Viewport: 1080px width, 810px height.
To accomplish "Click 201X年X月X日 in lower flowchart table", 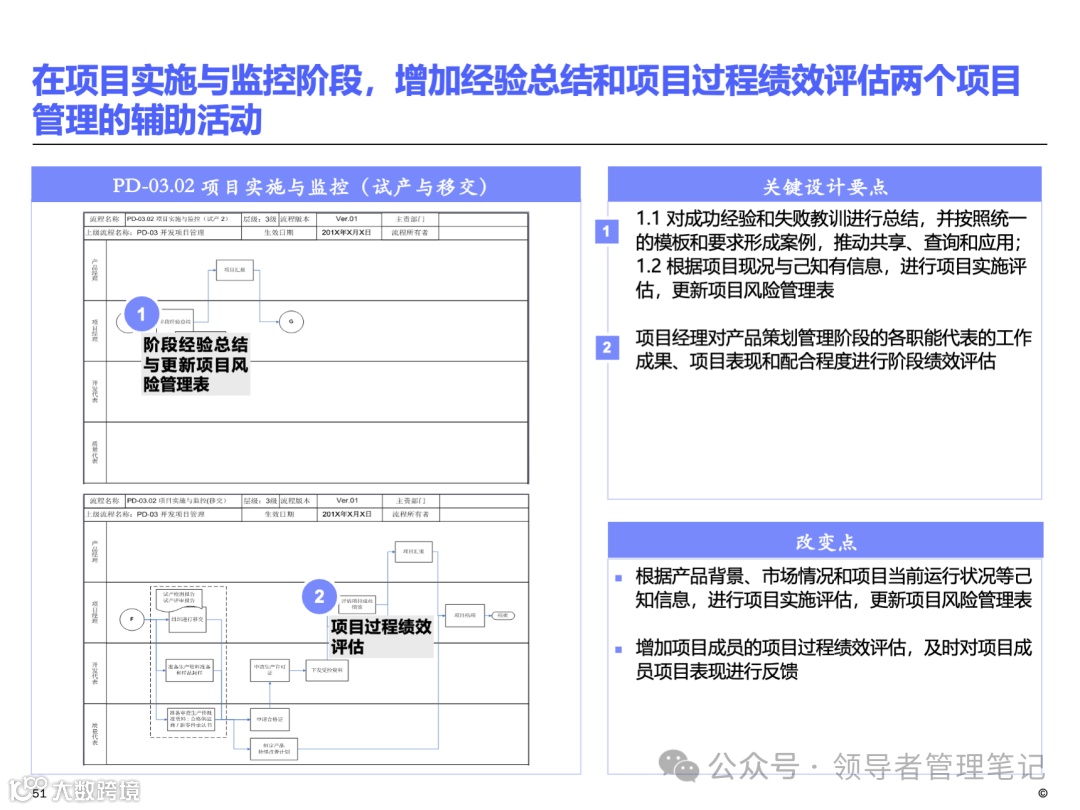I will [x=347, y=515].
